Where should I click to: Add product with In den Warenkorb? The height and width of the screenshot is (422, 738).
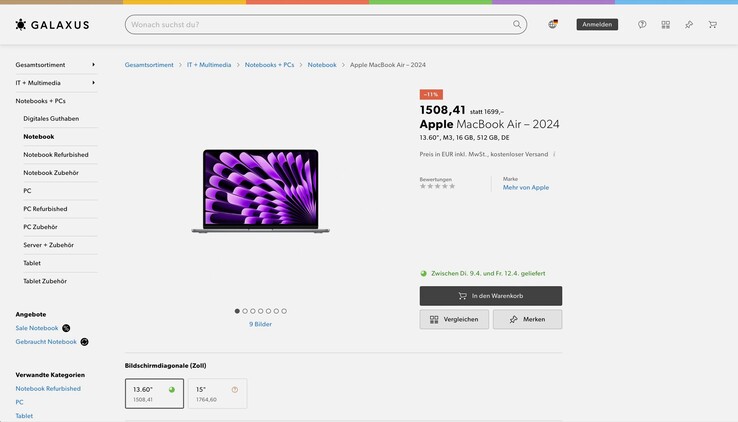tap(491, 296)
